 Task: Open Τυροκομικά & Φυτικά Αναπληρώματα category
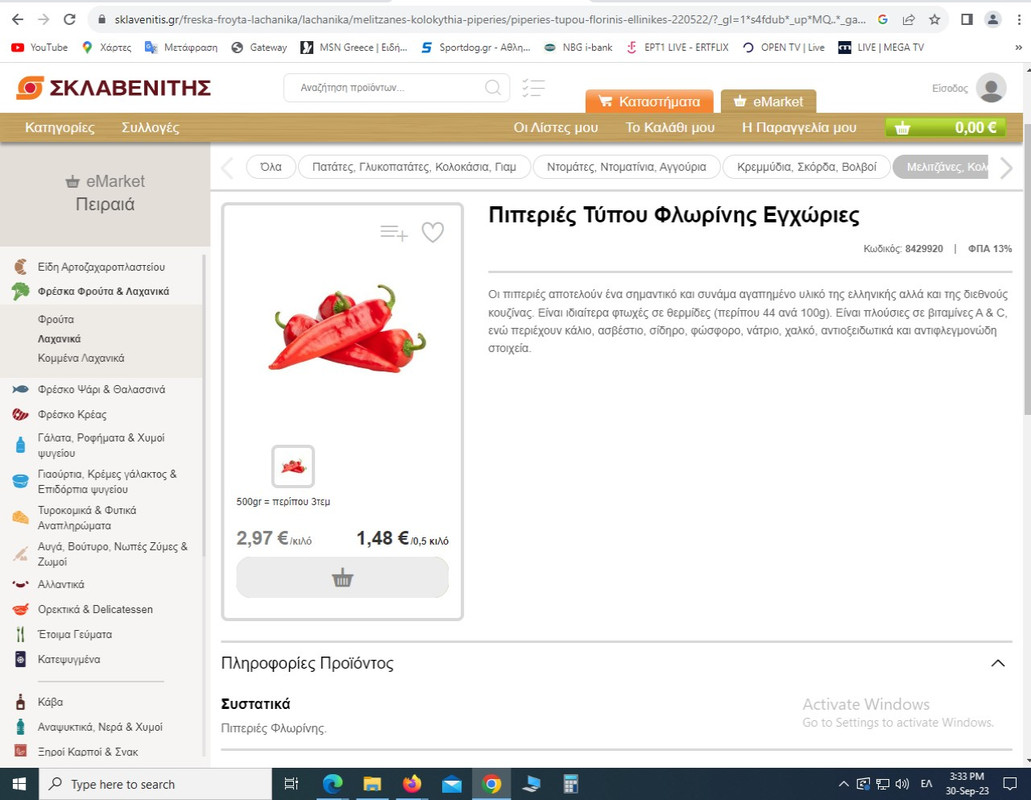(x=87, y=517)
